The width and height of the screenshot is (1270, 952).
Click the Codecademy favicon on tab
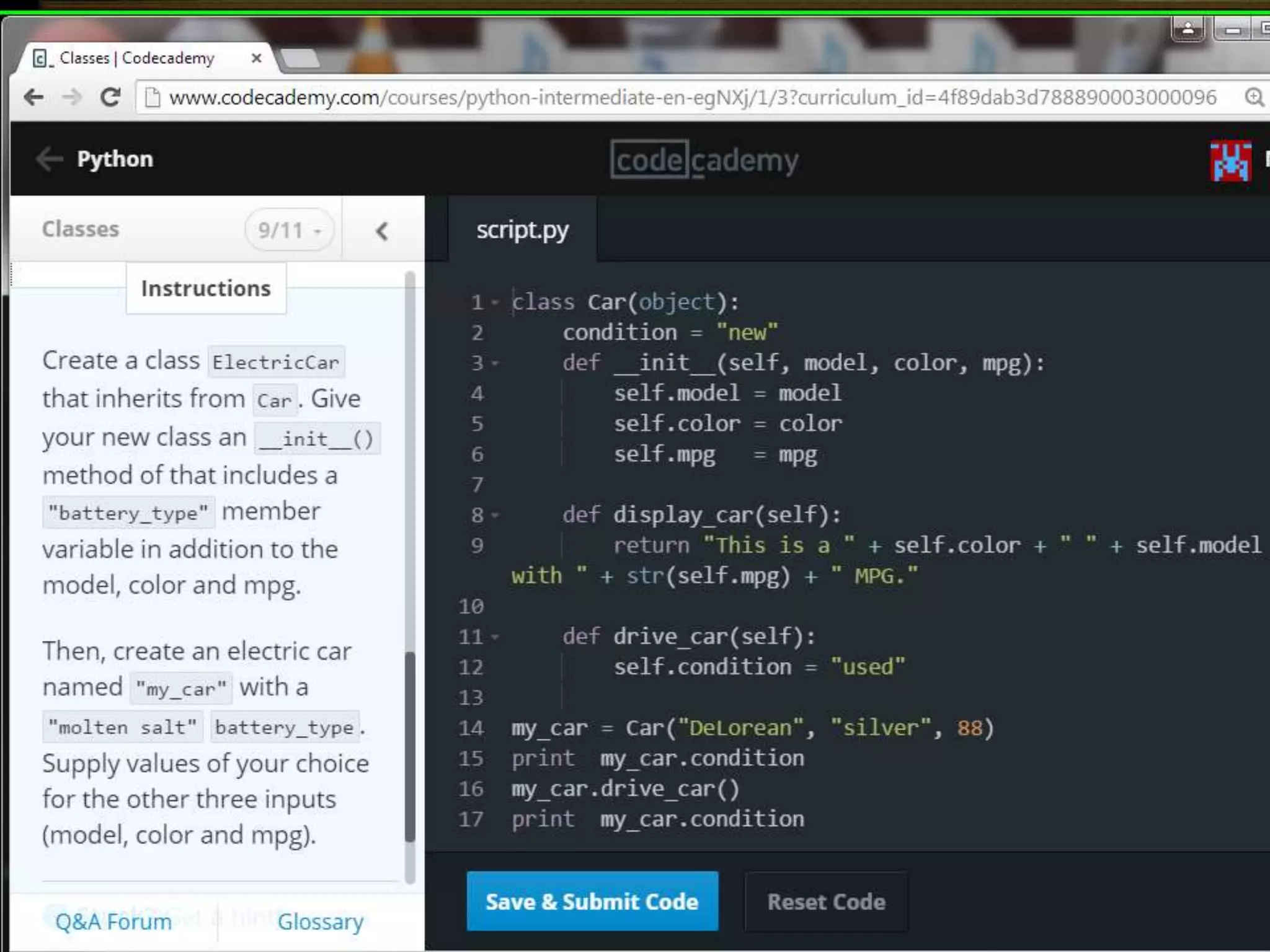tap(40, 58)
